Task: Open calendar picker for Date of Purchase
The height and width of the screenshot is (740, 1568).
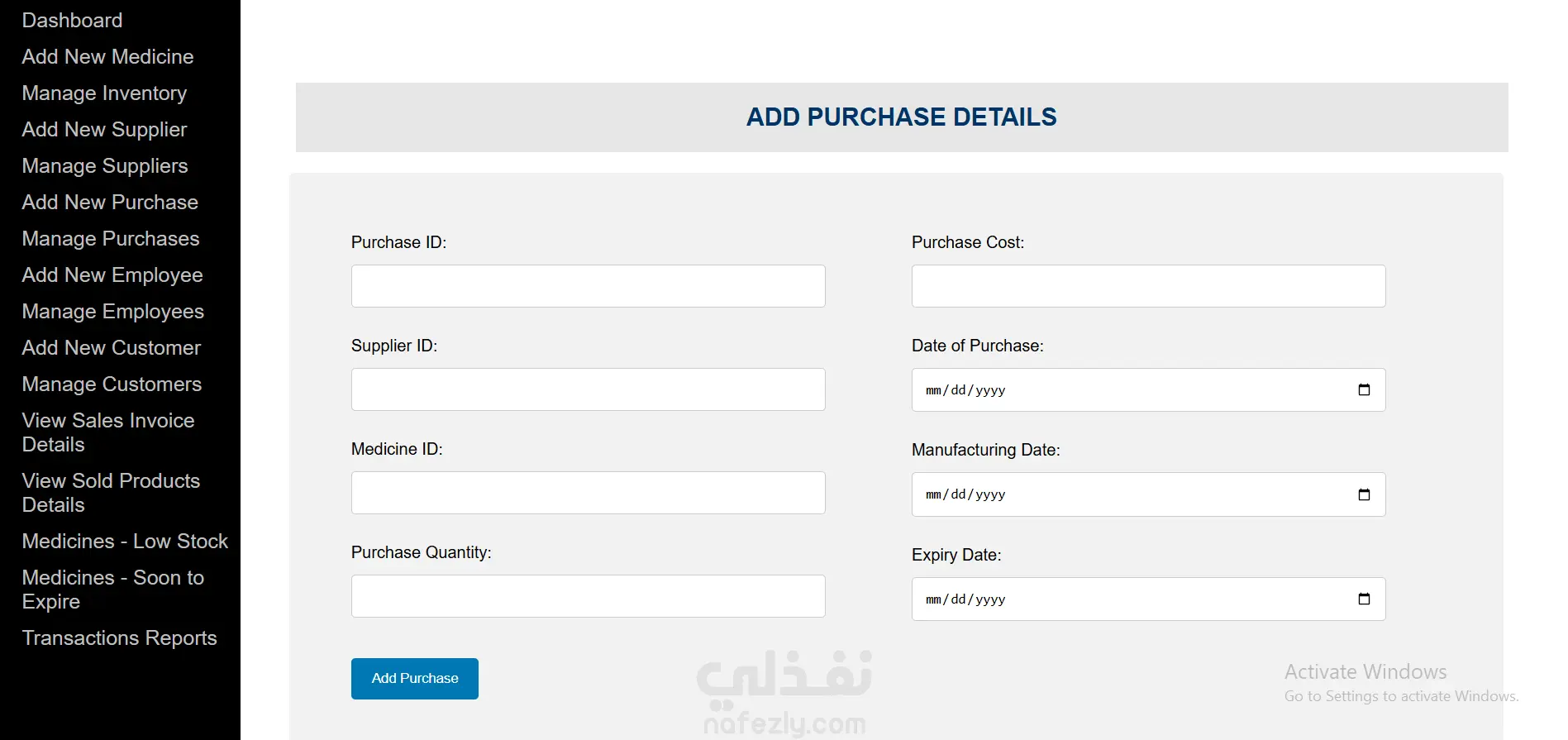Action: pyautogui.click(x=1364, y=389)
